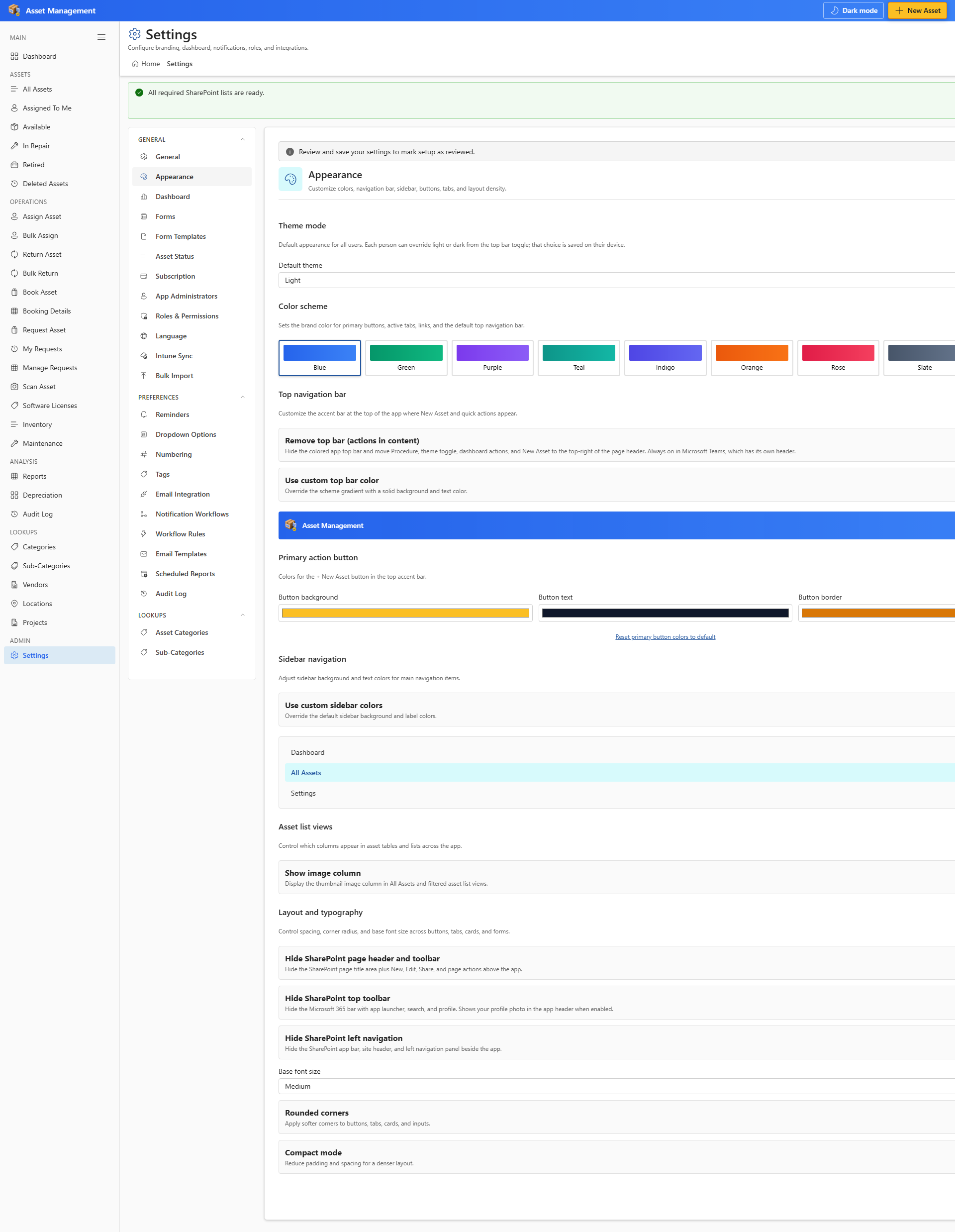Open Reports in the sidebar
The image size is (955, 1232).
coord(60,476)
